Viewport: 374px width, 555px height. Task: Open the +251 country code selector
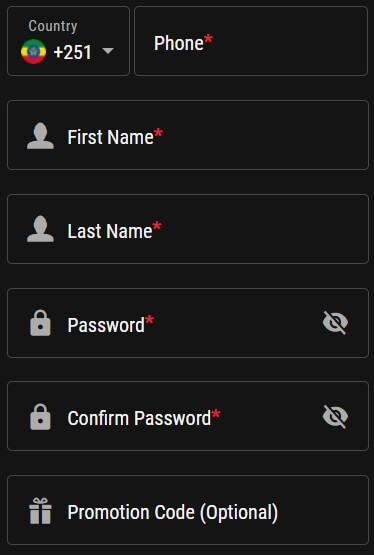68,41
